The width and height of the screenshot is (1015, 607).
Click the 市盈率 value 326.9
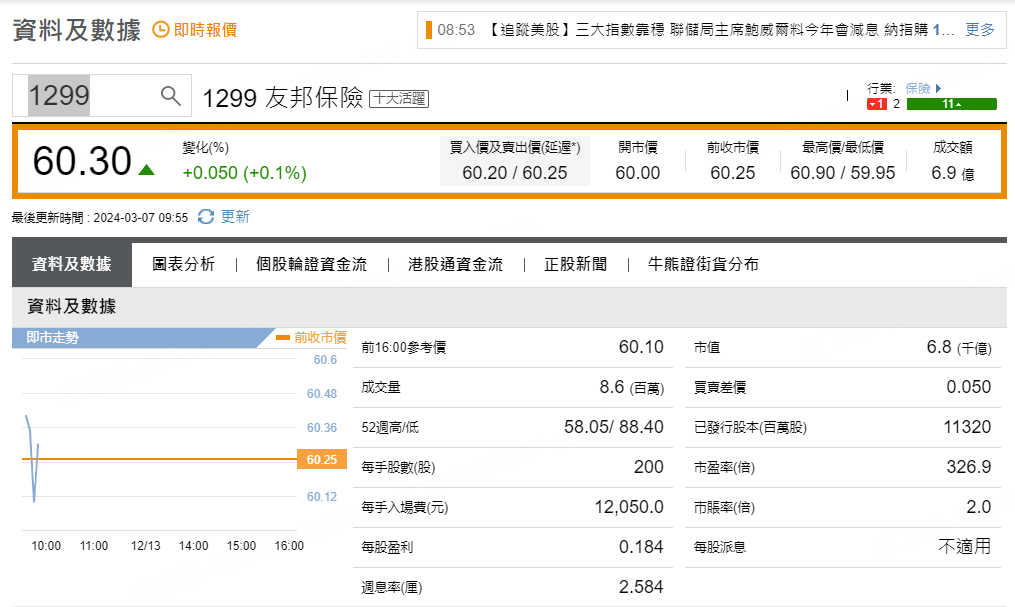click(968, 467)
